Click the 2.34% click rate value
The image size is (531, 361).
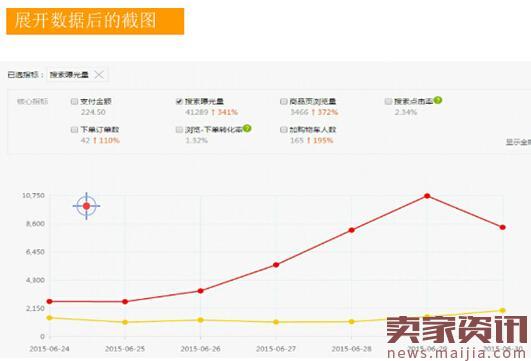click(x=406, y=112)
